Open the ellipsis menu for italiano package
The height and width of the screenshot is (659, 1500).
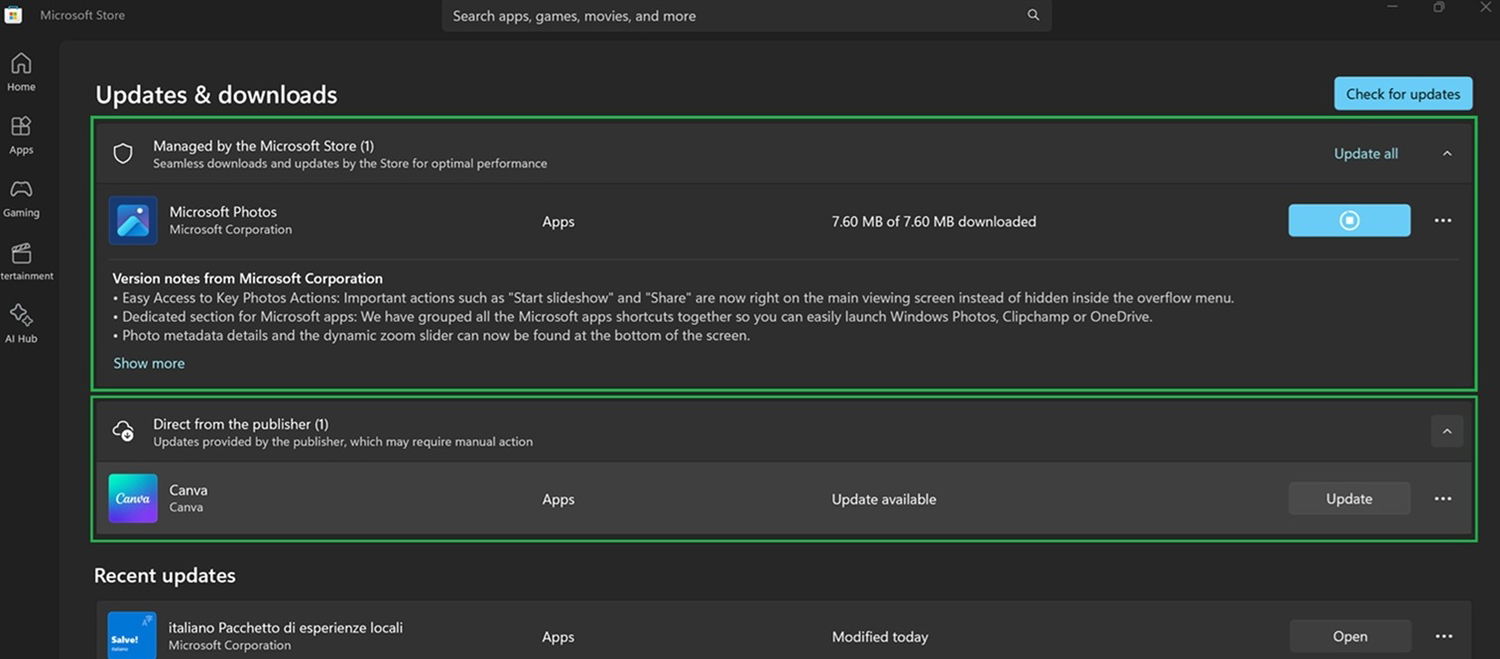pos(1442,635)
